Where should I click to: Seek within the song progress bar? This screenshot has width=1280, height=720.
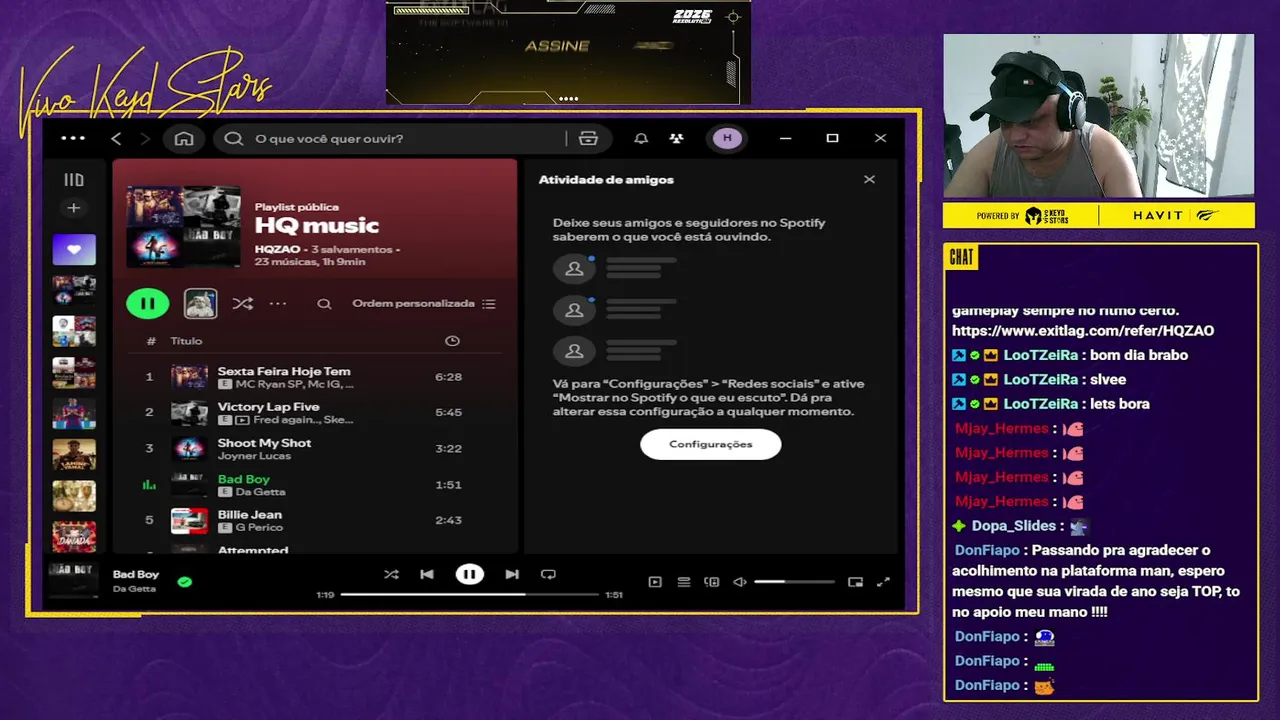(468, 594)
